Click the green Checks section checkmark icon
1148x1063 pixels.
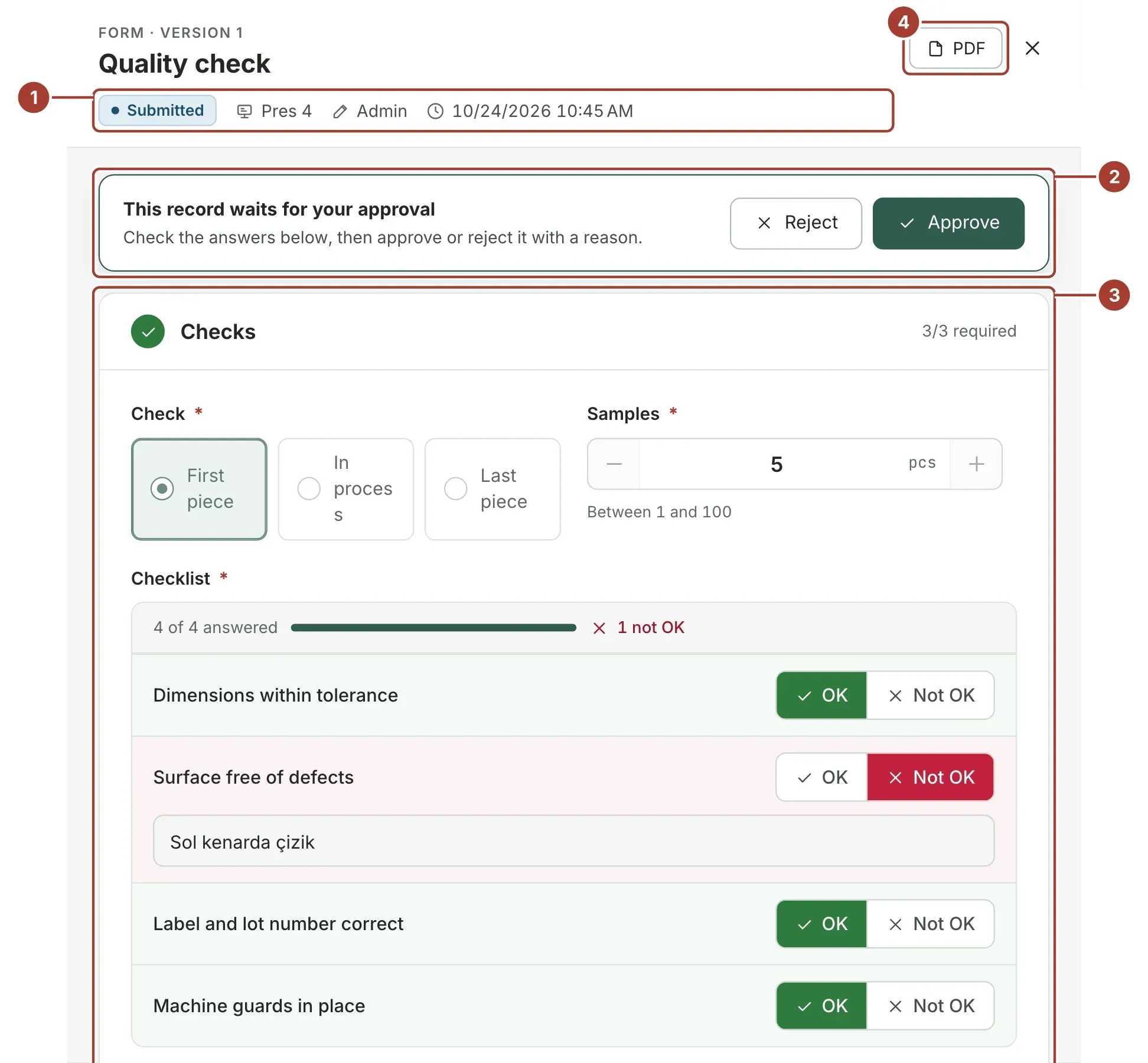(x=148, y=331)
